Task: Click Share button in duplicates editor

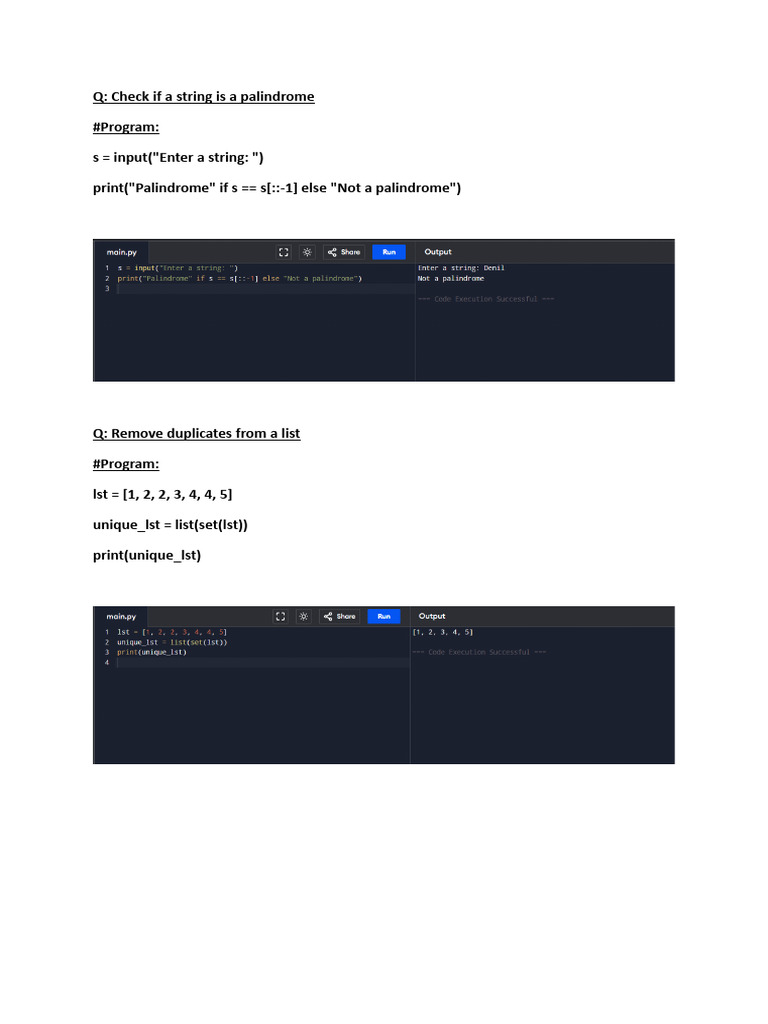Action: click(340, 616)
